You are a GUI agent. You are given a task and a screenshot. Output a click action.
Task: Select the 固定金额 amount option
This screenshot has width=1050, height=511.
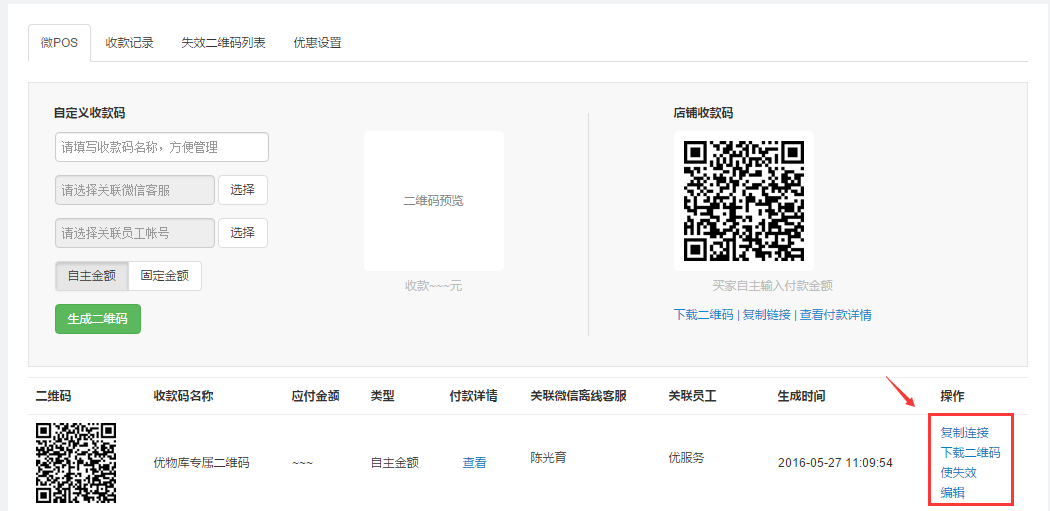coord(165,276)
